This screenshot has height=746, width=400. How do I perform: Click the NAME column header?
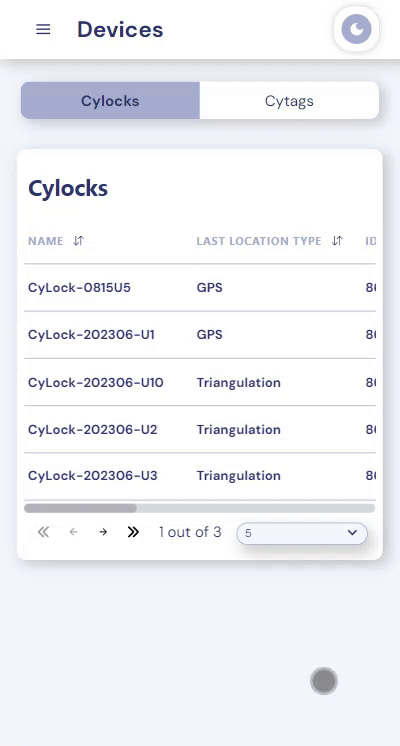click(x=46, y=241)
